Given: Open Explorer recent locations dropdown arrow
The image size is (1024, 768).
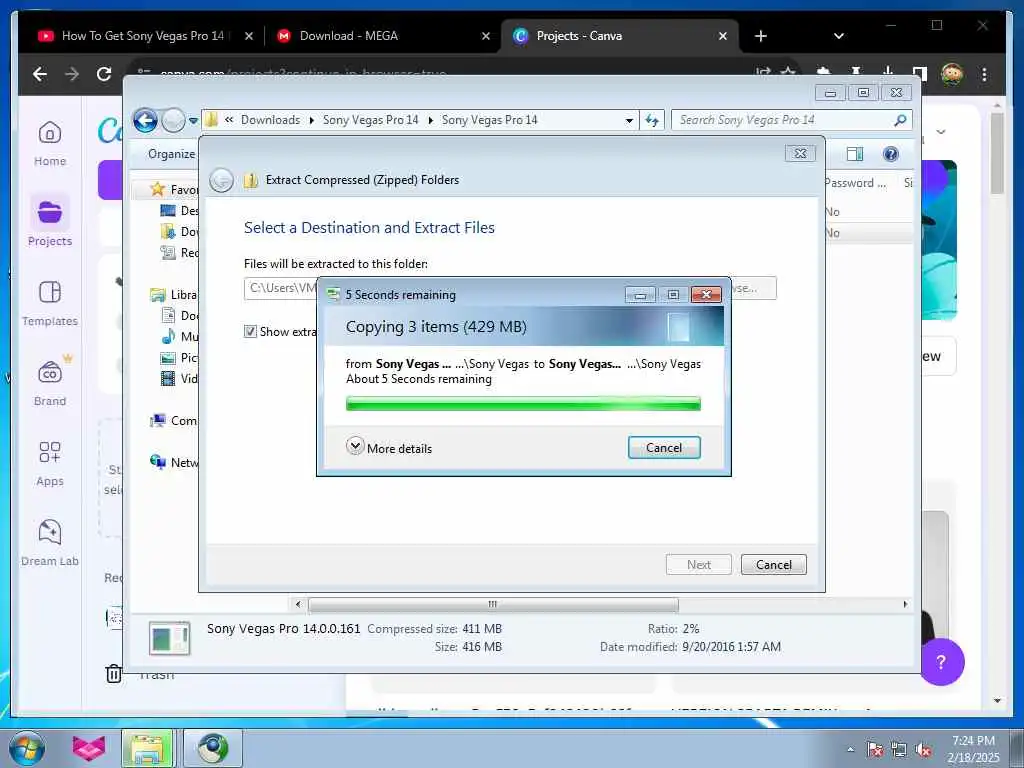Looking at the screenshot, I should coord(193,121).
